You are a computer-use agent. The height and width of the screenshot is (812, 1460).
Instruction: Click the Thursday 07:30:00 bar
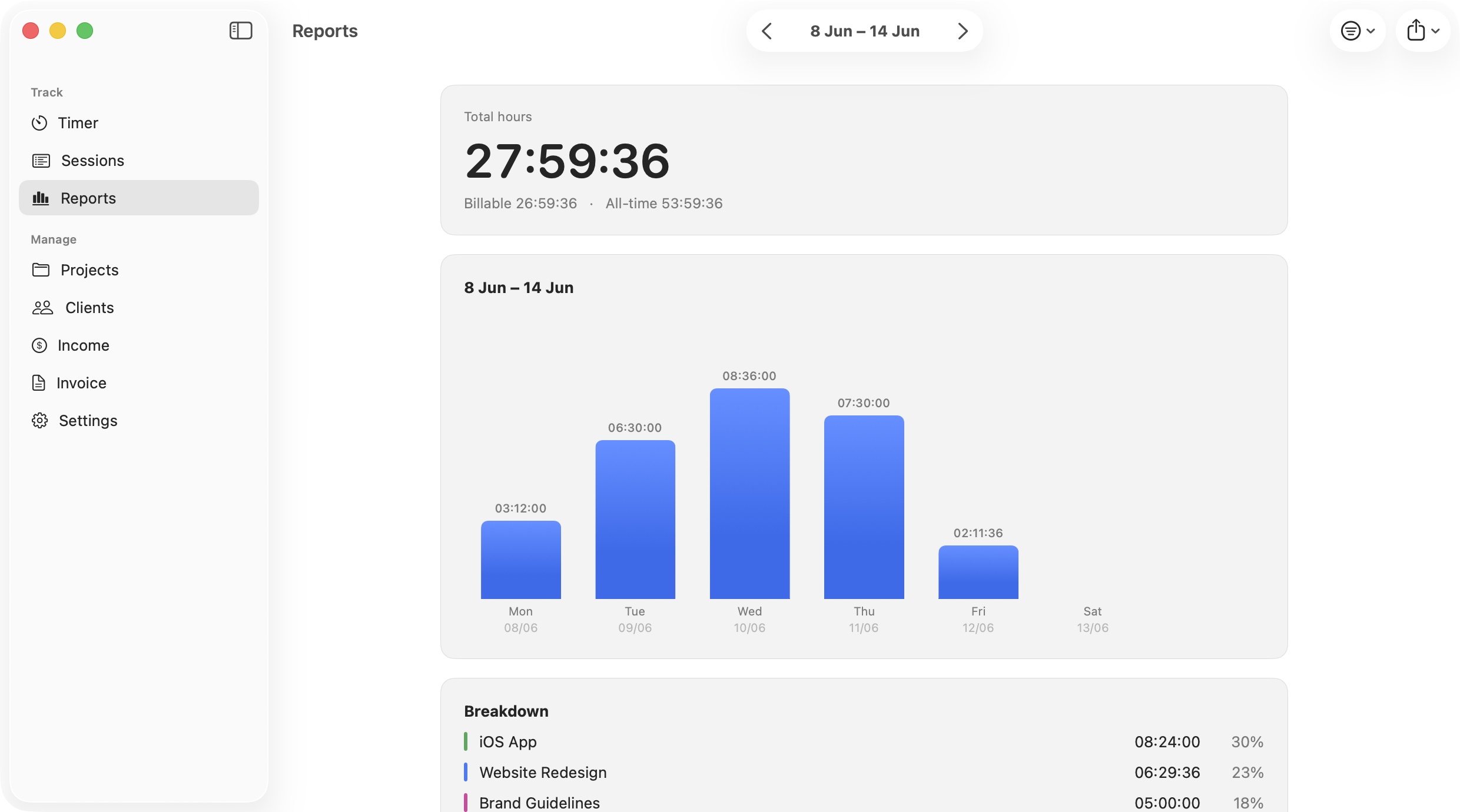click(864, 507)
